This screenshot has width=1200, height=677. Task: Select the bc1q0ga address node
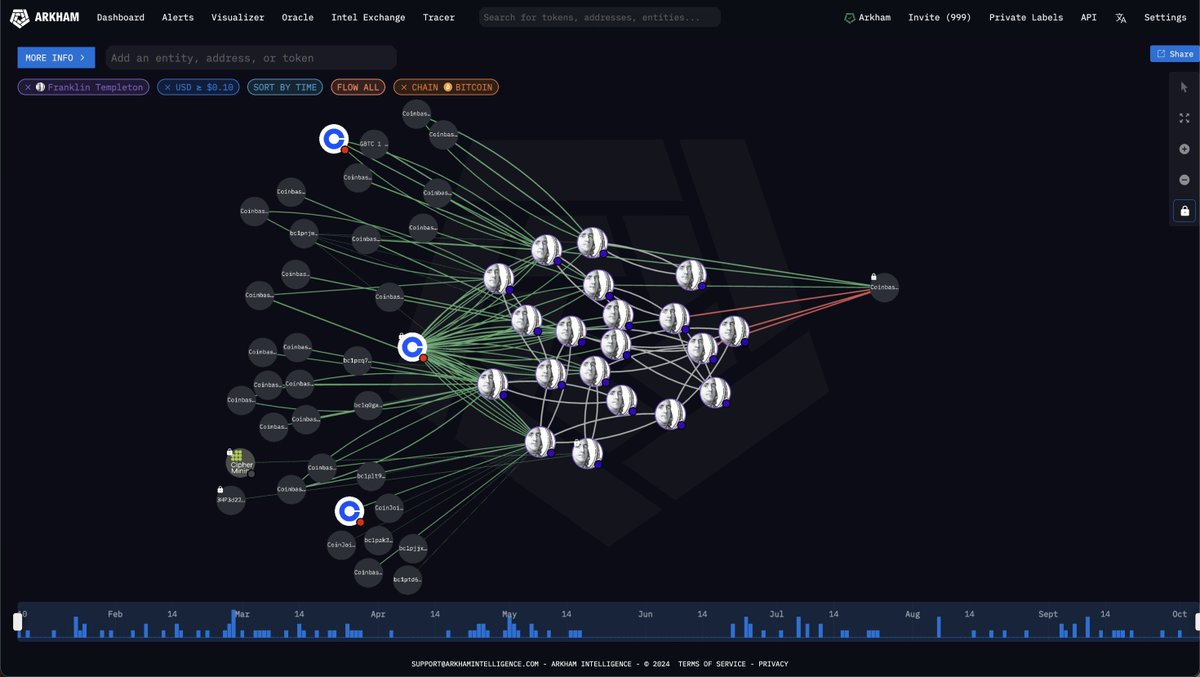(367, 405)
